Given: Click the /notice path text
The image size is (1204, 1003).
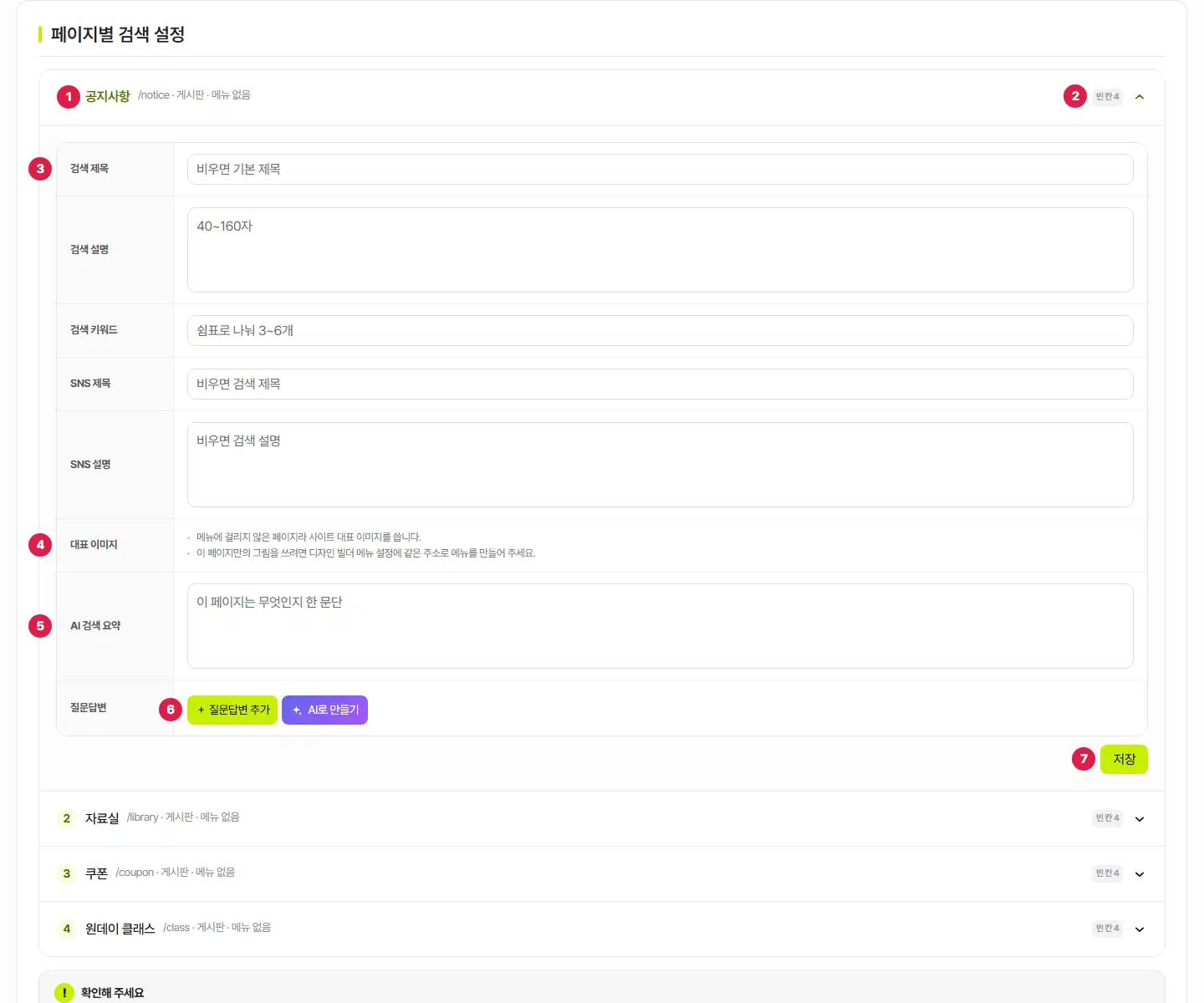Looking at the screenshot, I should [x=154, y=95].
